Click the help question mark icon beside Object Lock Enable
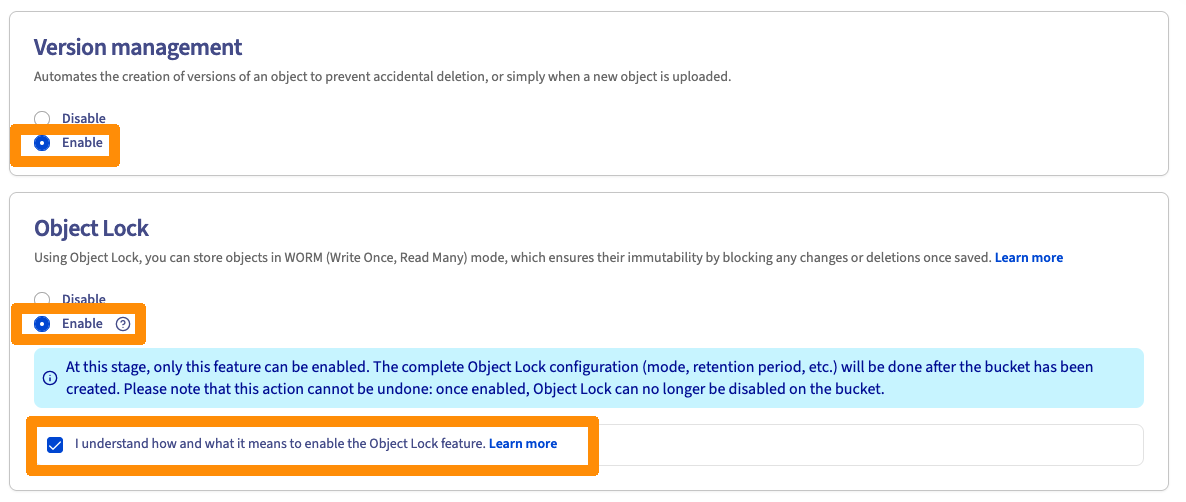 coord(123,324)
